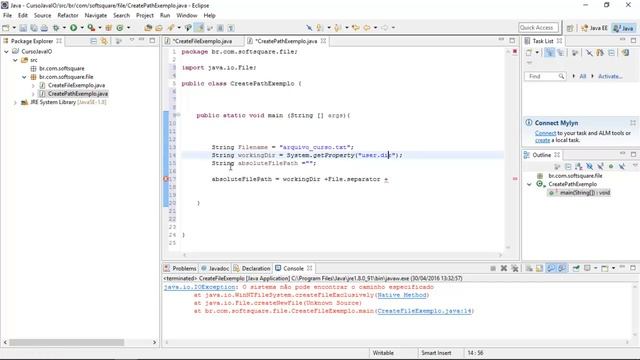This screenshot has width=640, height=360.
Task: Remove launch with Console X icon
Action: click(x=504, y=268)
